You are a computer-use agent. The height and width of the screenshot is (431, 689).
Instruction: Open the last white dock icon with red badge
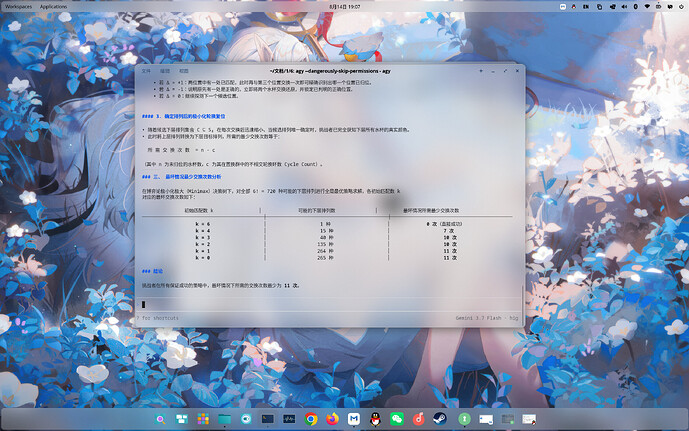529,419
